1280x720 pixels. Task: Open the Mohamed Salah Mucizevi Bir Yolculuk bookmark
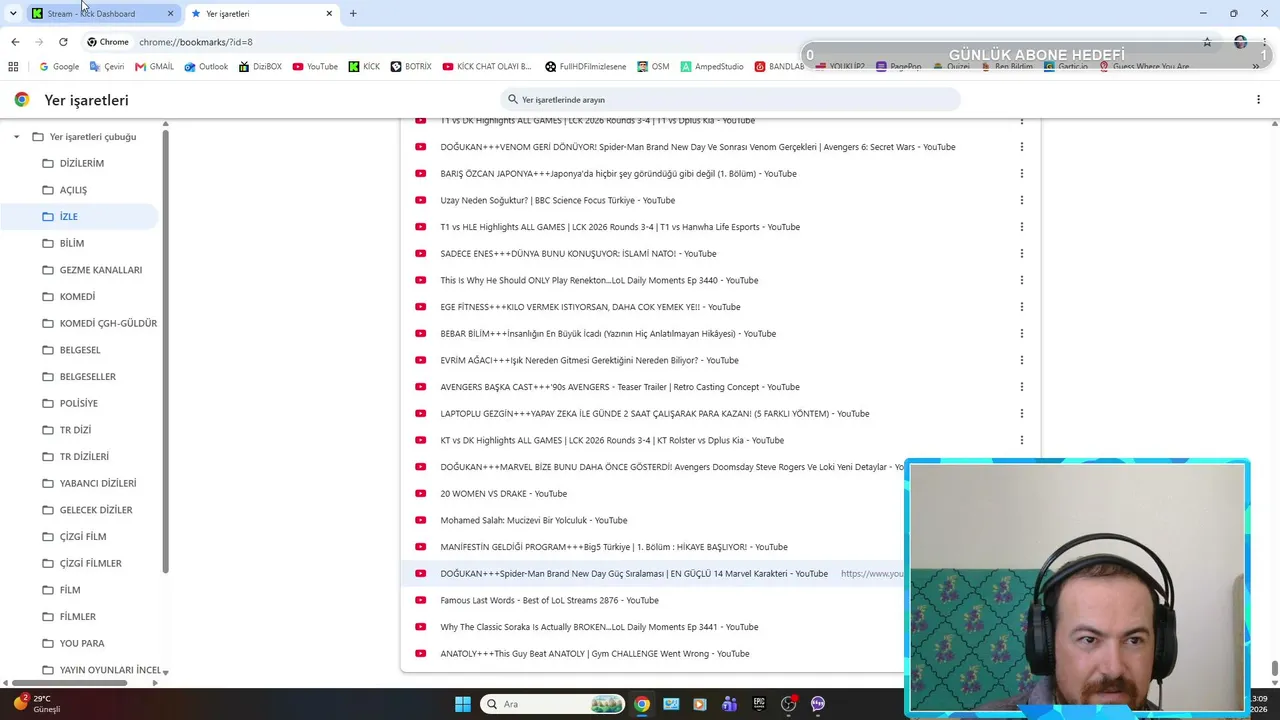(533, 520)
